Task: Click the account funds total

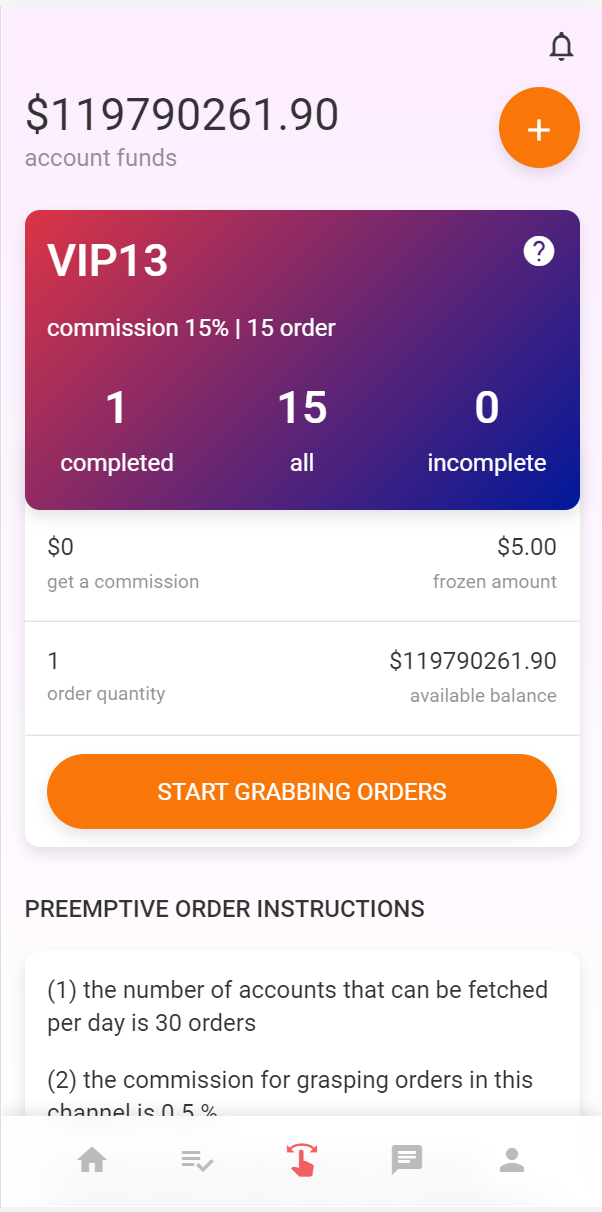Action: [182, 115]
